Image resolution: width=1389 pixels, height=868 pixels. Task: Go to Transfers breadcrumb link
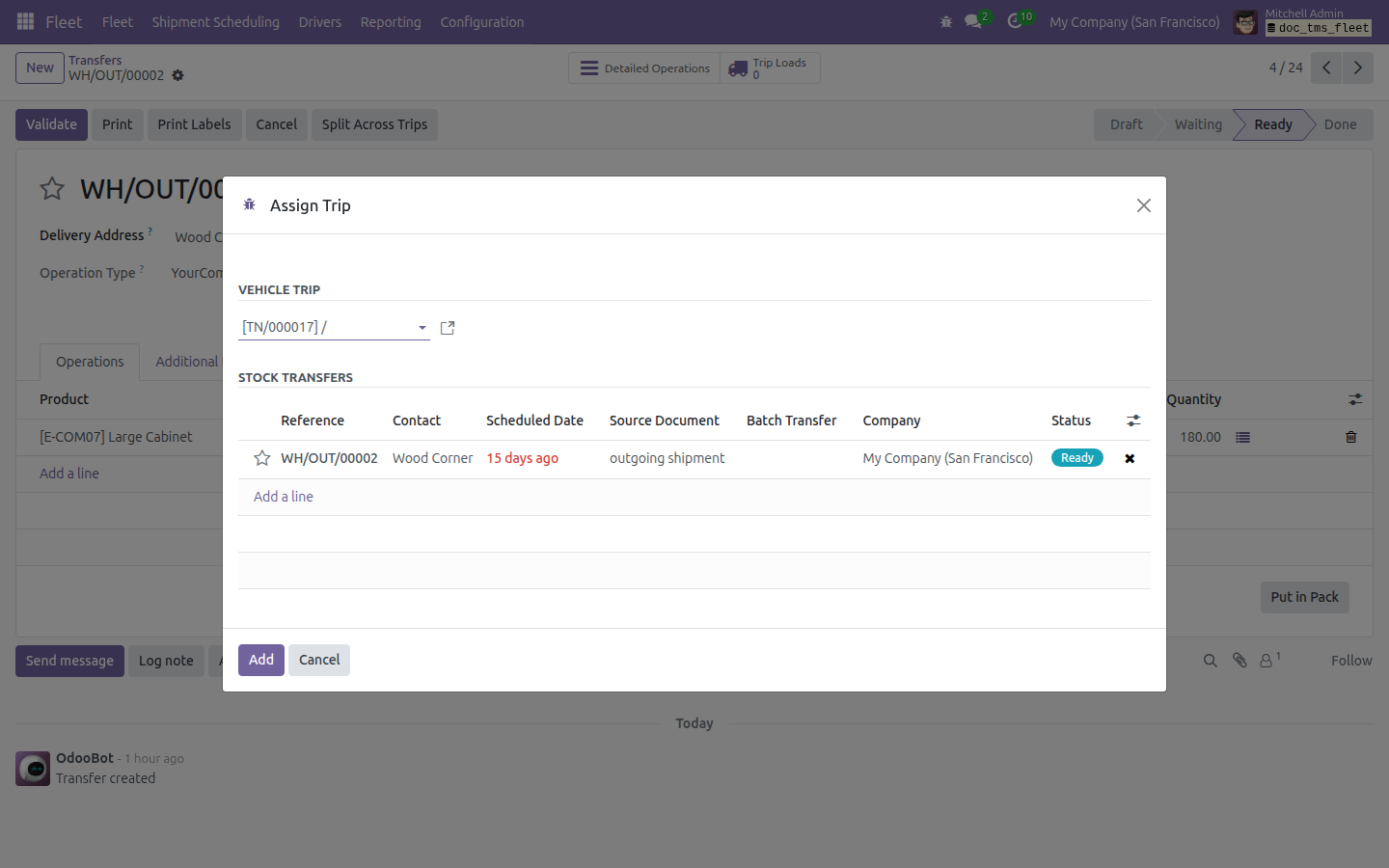click(x=95, y=60)
